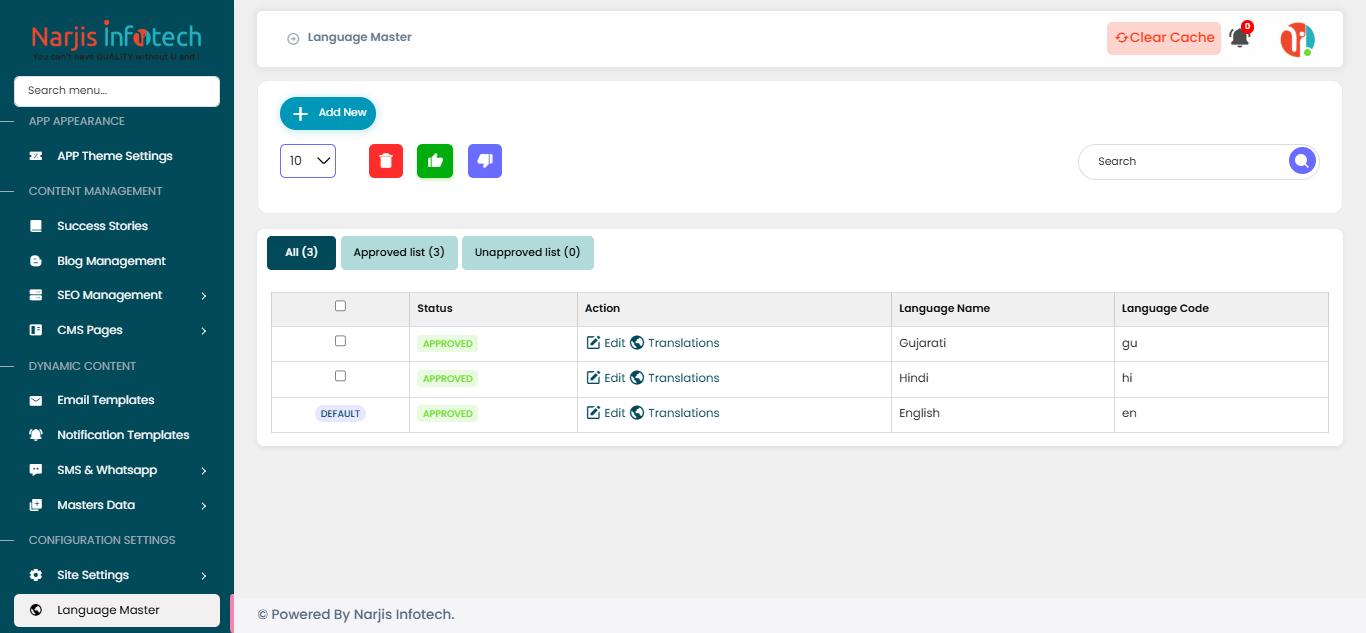This screenshot has width=1366, height=633.
Task: Click the breadcrumb arrow icon beside Language Master
Action: [293, 38]
